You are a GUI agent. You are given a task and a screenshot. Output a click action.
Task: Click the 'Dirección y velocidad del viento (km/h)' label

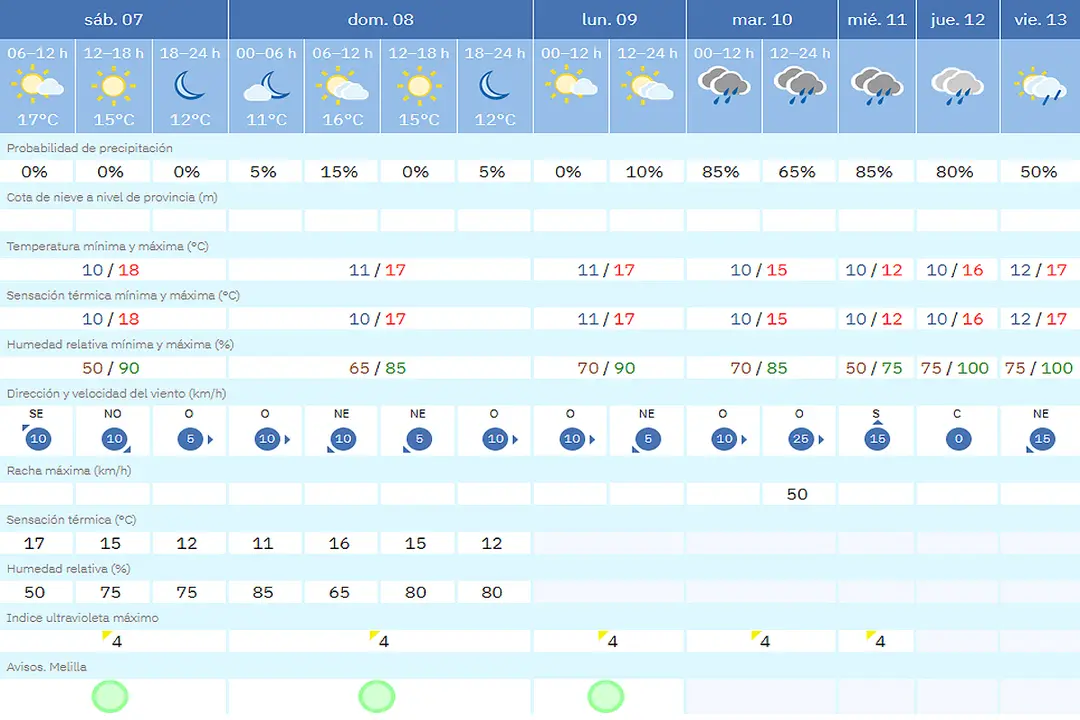point(116,393)
